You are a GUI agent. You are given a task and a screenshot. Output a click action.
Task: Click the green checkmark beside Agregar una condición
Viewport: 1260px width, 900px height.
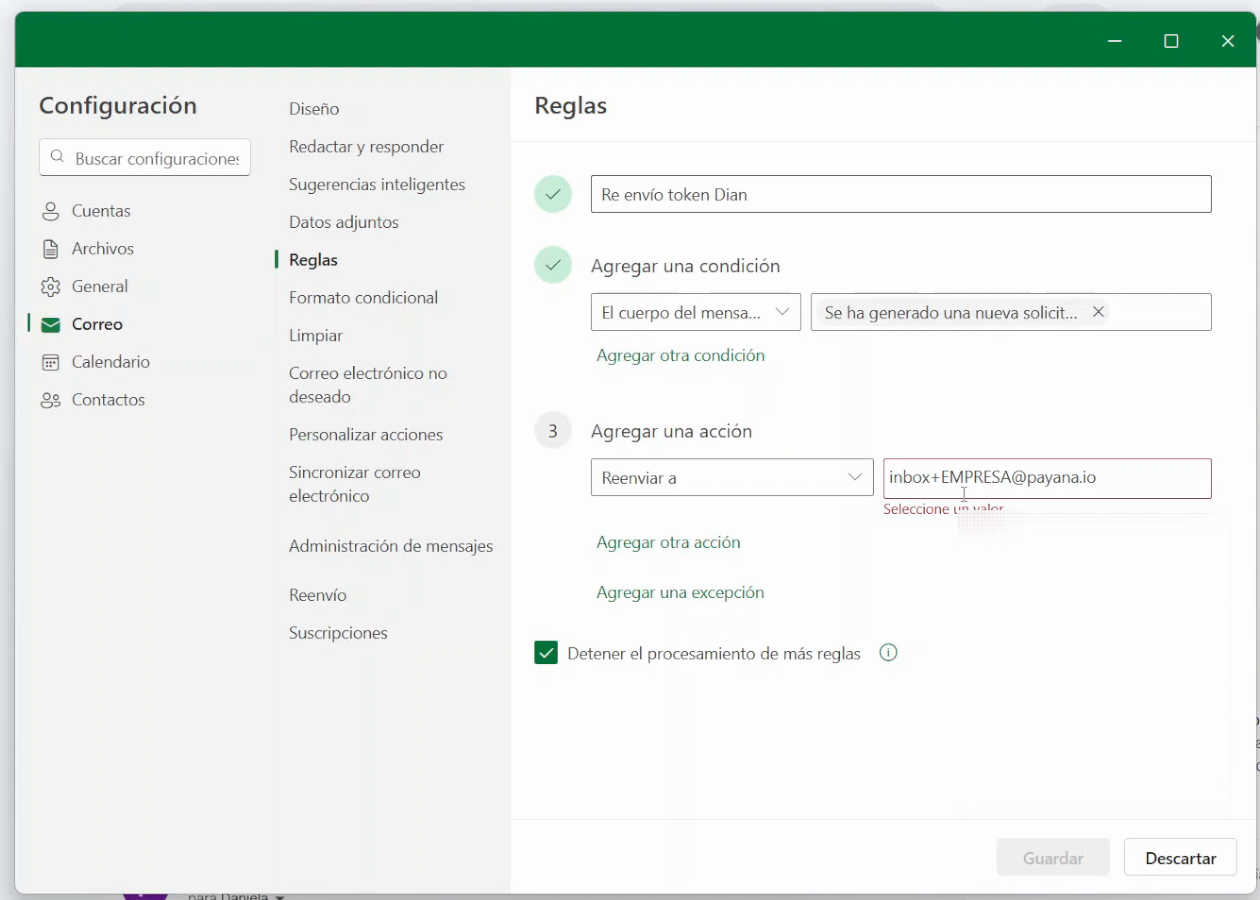553,265
